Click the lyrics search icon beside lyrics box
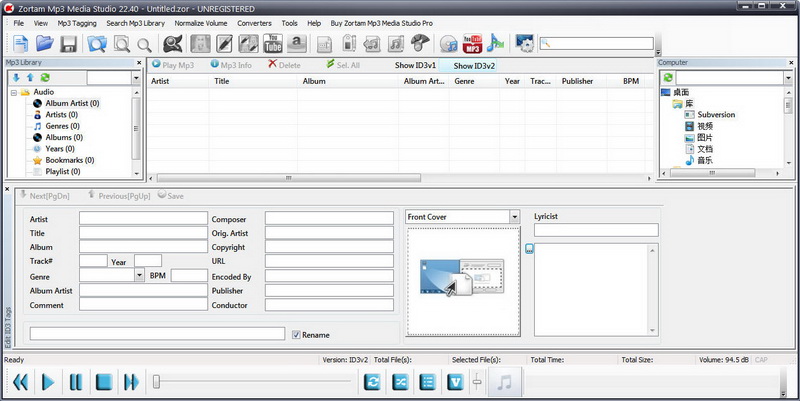Viewport: 800px width, 401px height. point(529,249)
